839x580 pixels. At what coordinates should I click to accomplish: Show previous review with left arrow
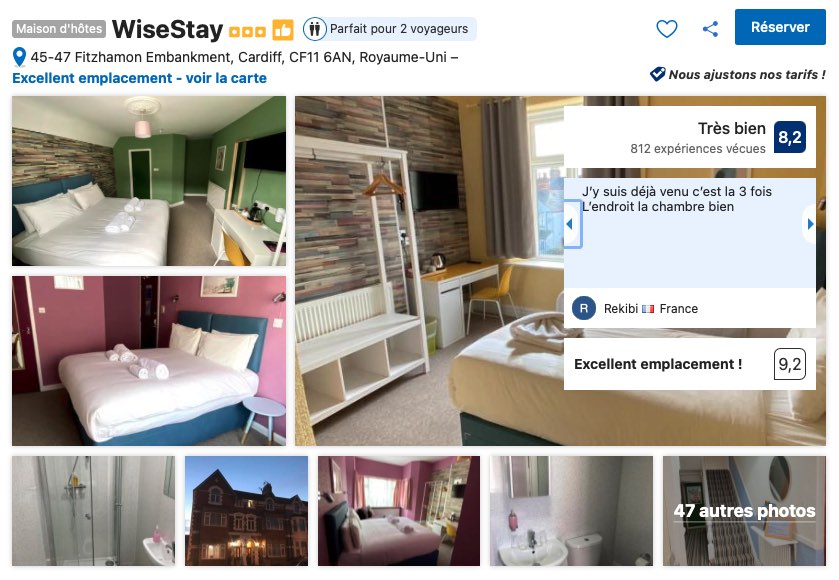[571, 224]
